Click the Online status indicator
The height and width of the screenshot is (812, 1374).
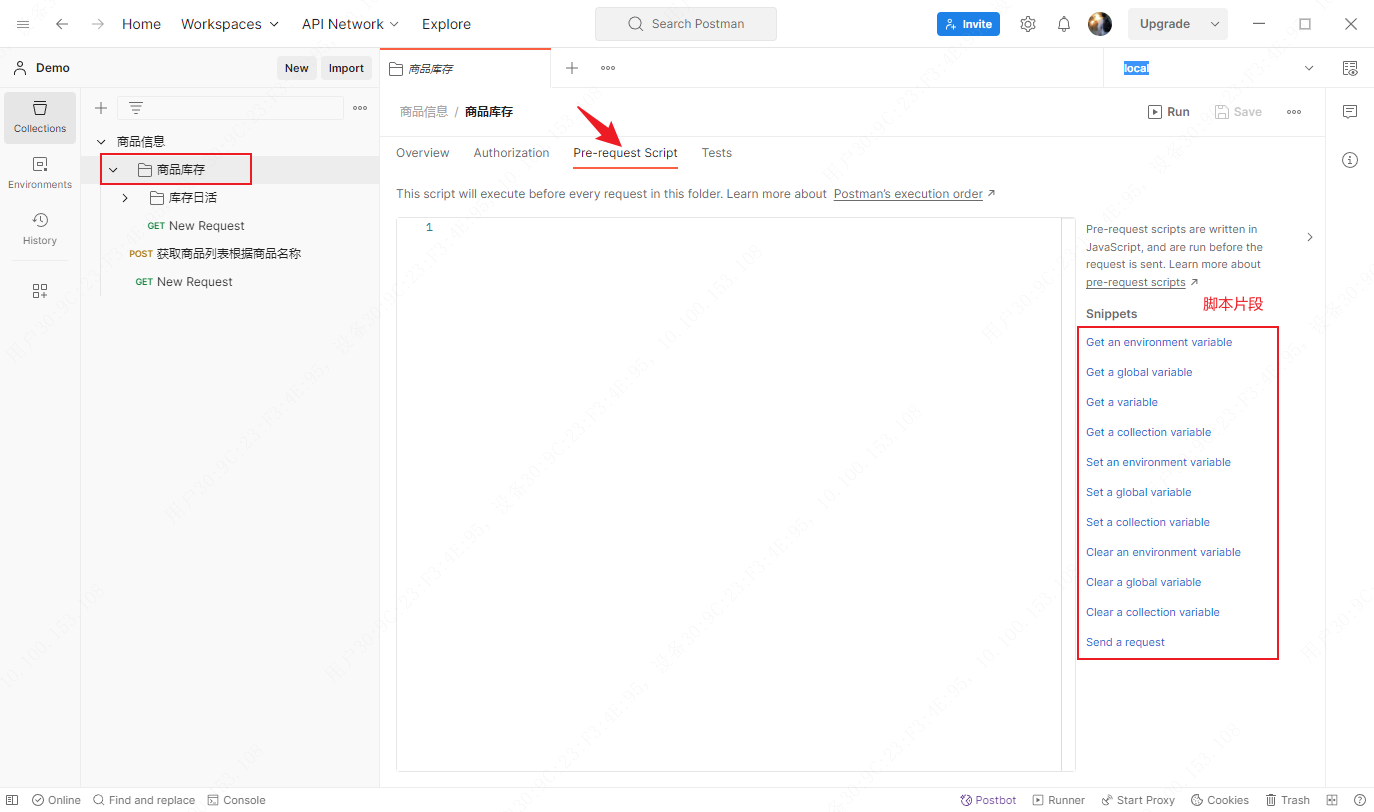(56, 800)
